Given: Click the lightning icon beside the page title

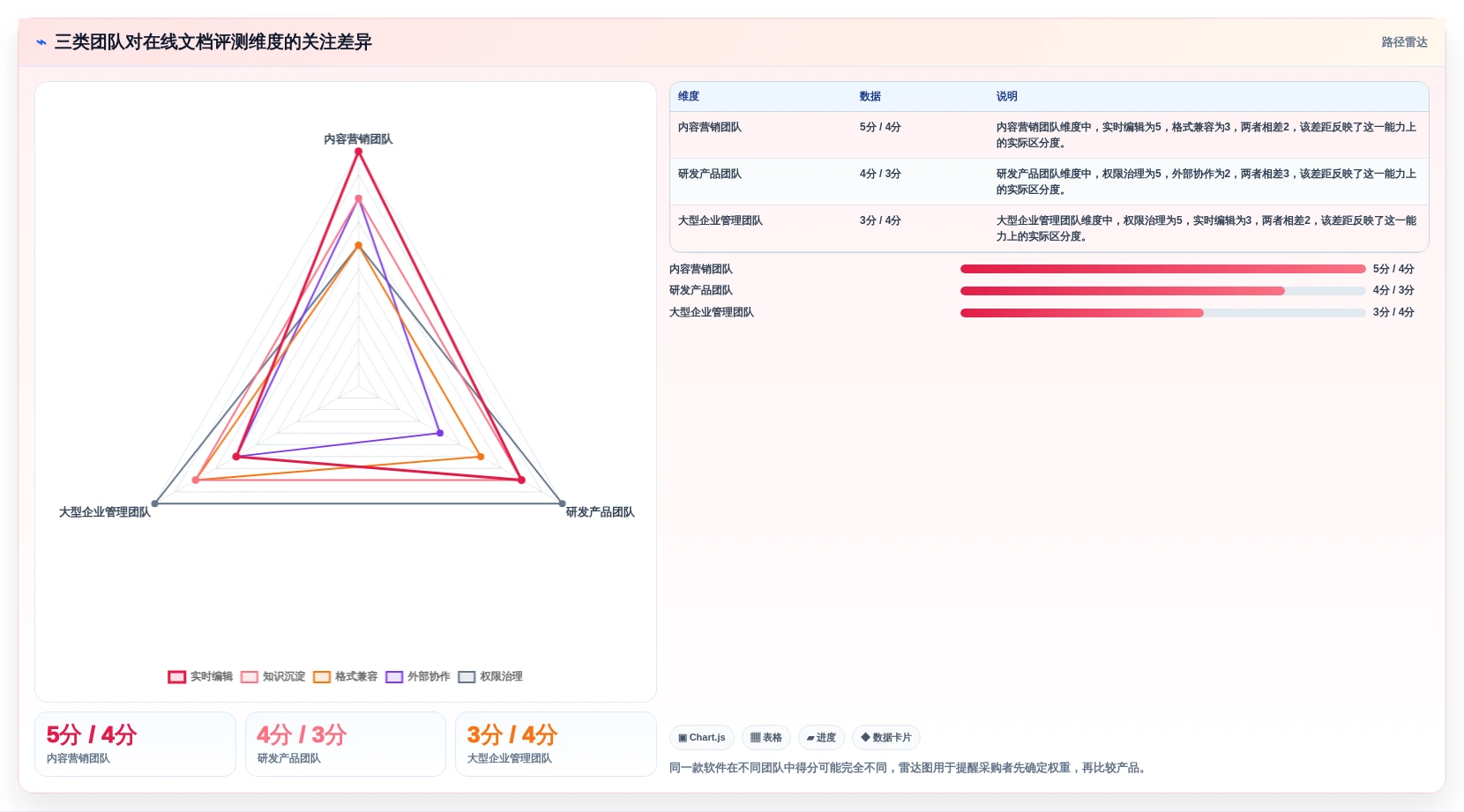Looking at the screenshot, I should pyautogui.click(x=41, y=42).
